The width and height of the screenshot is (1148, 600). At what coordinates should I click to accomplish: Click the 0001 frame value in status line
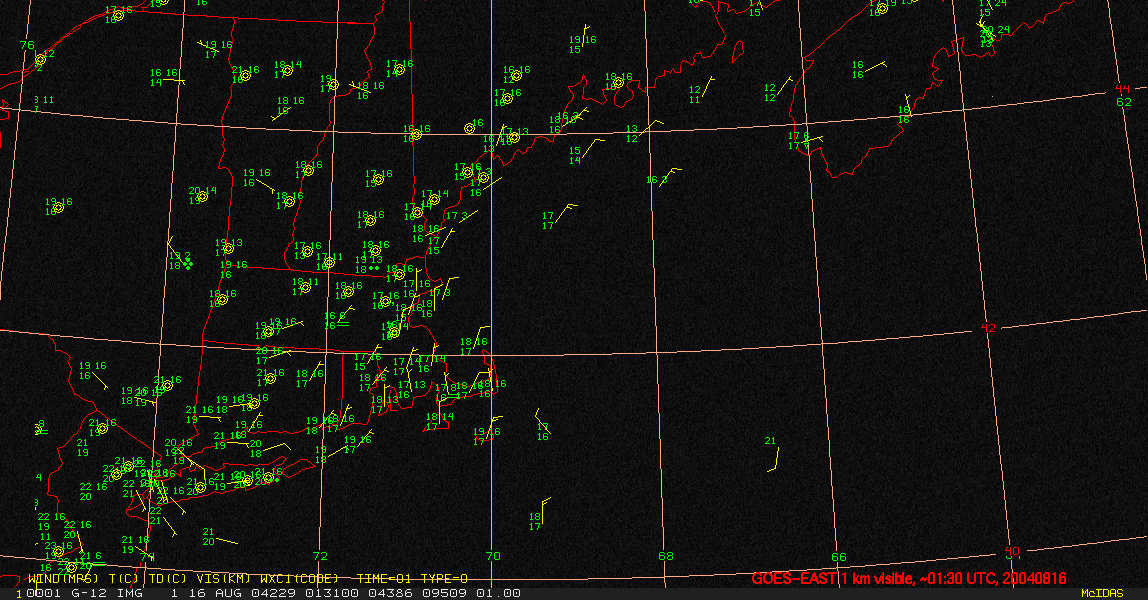[44, 593]
